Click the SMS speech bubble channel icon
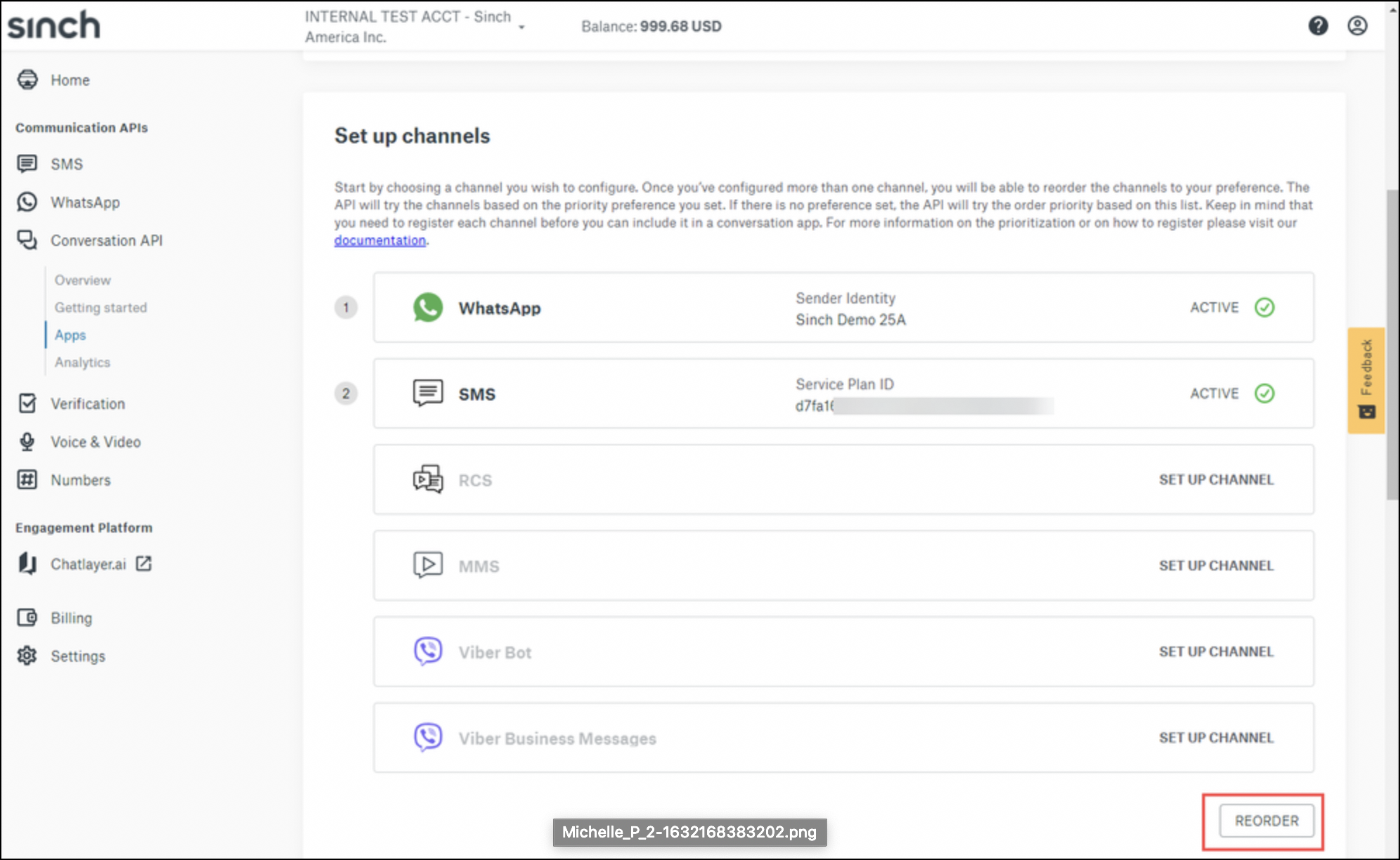The width and height of the screenshot is (1400, 860). 427,393
